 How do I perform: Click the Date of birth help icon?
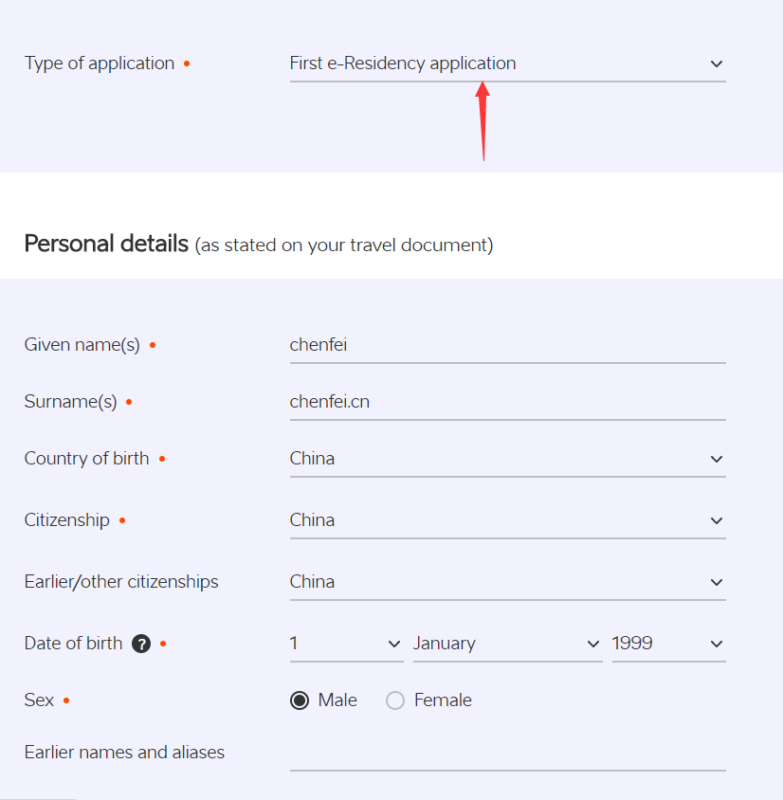pyautogui.click(x=141, y=644)
